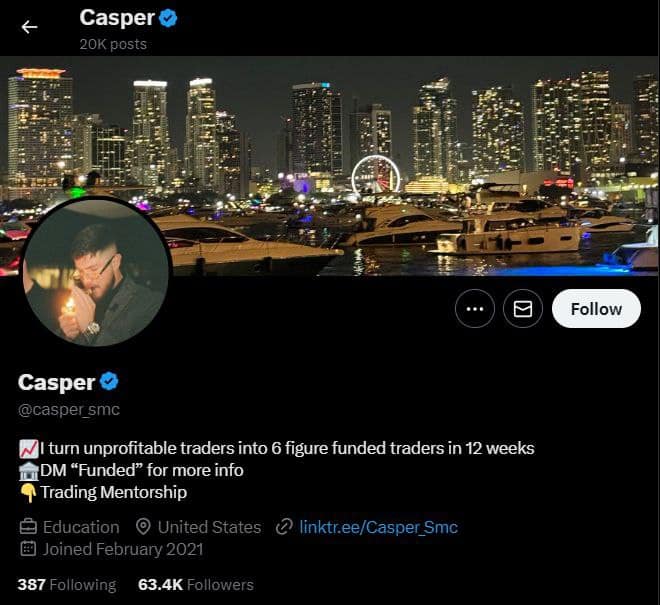Click the Casper title in the header

click(x=117, y=18)
